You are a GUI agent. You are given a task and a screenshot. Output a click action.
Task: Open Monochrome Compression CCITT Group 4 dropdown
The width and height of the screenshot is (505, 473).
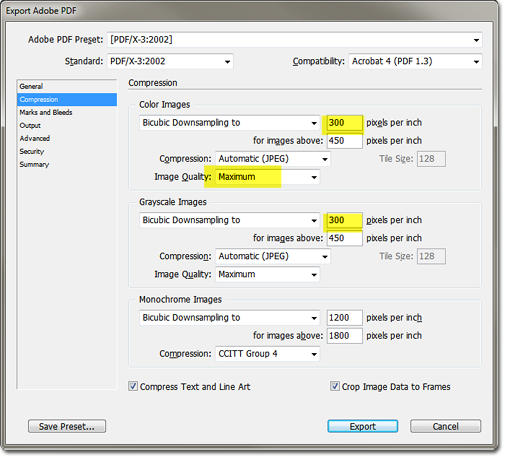point(267,354)
